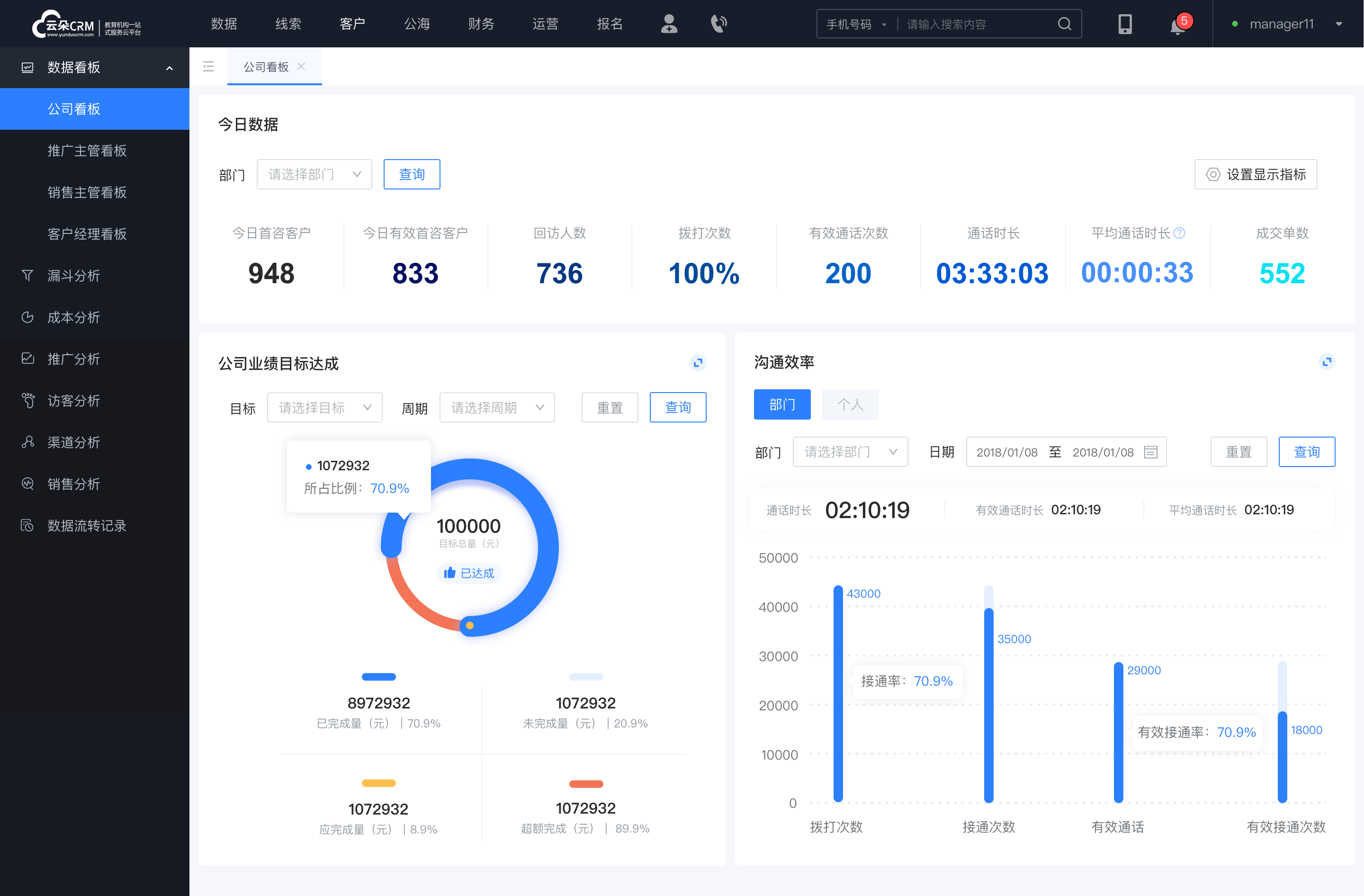Screen dimensions: 1364x896
Task: Click 查询 query button in 今日数据 section
Action: [411, 173]
